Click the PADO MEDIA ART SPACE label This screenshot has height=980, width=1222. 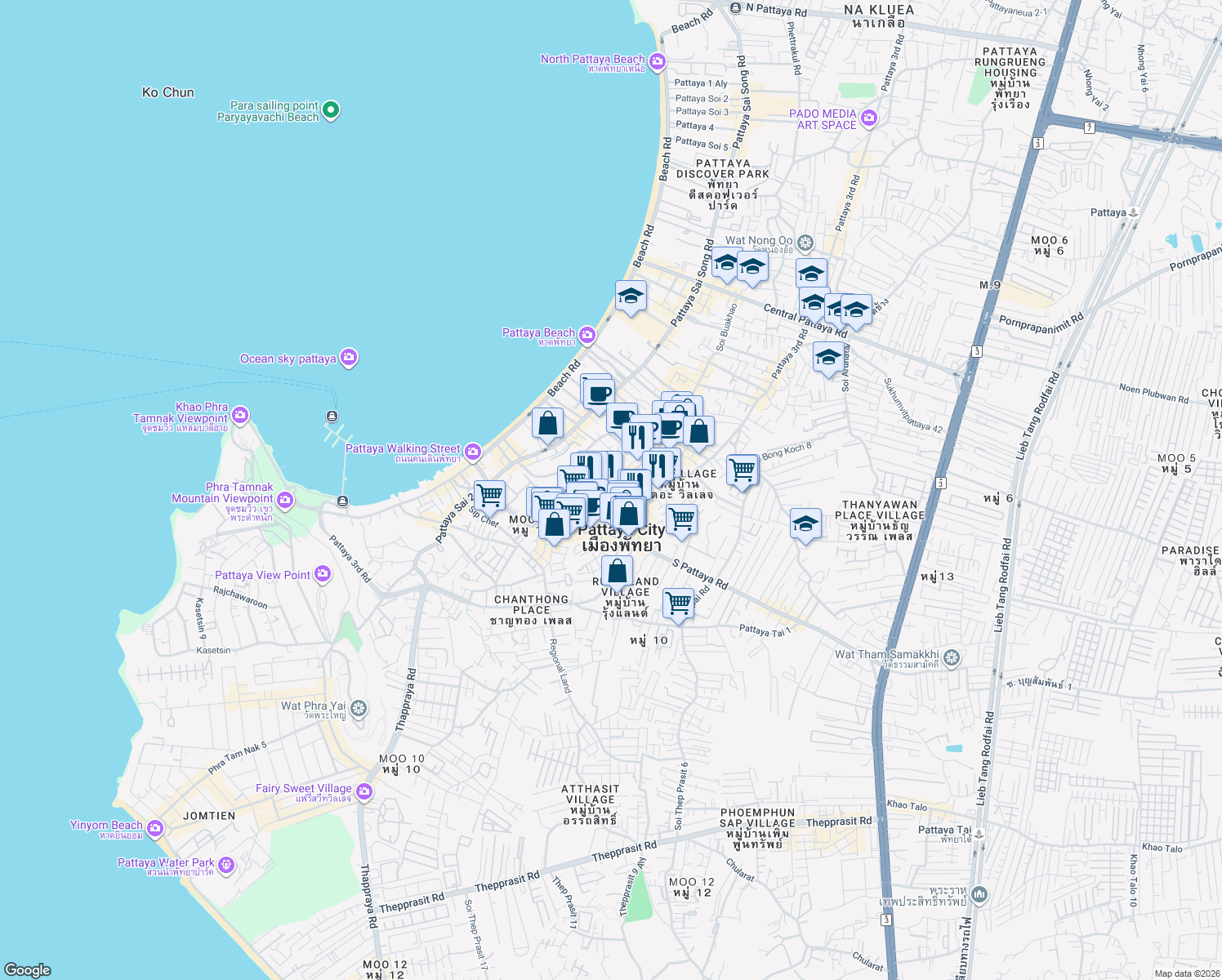(823, 119)
